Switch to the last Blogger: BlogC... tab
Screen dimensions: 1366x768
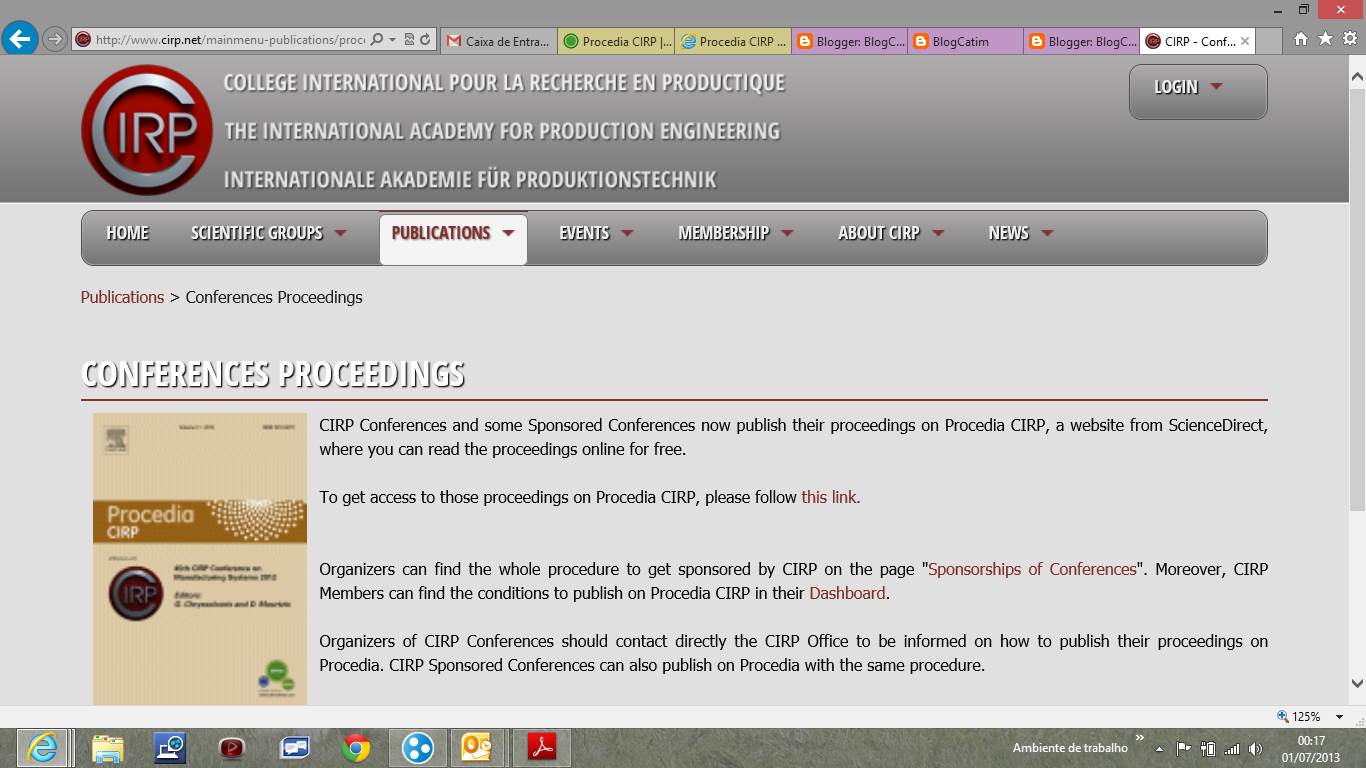tap(1082, 41)
